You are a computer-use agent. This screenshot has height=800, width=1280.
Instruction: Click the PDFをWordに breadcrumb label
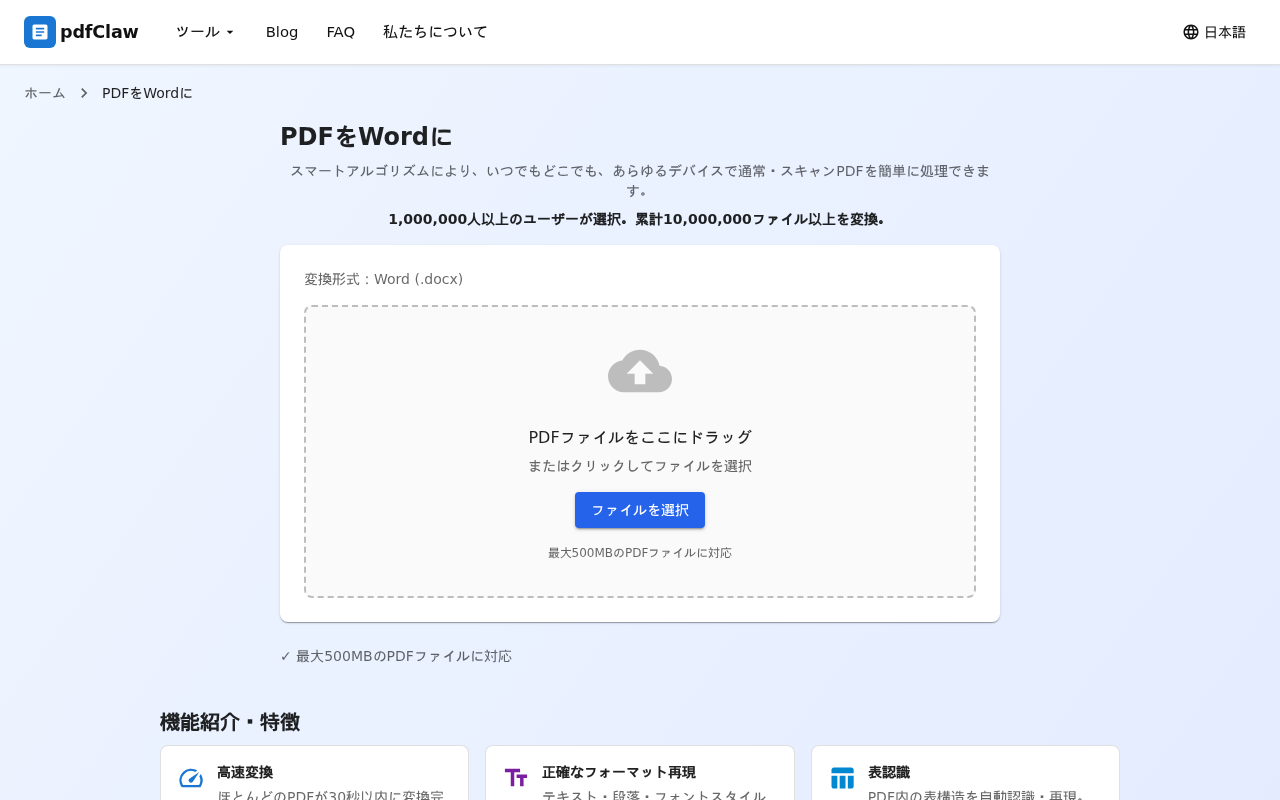[147, 92]
